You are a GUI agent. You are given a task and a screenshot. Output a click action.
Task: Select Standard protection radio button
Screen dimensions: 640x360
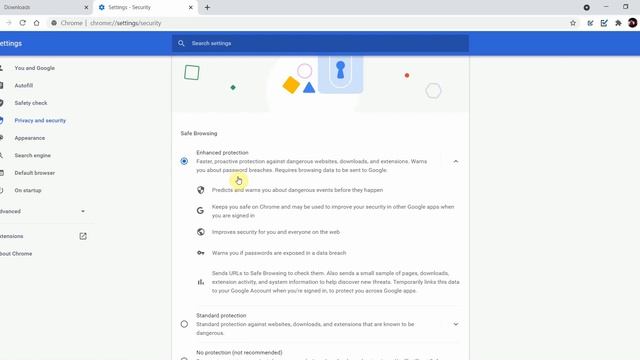pyautogui.click(x=184, y=324)
